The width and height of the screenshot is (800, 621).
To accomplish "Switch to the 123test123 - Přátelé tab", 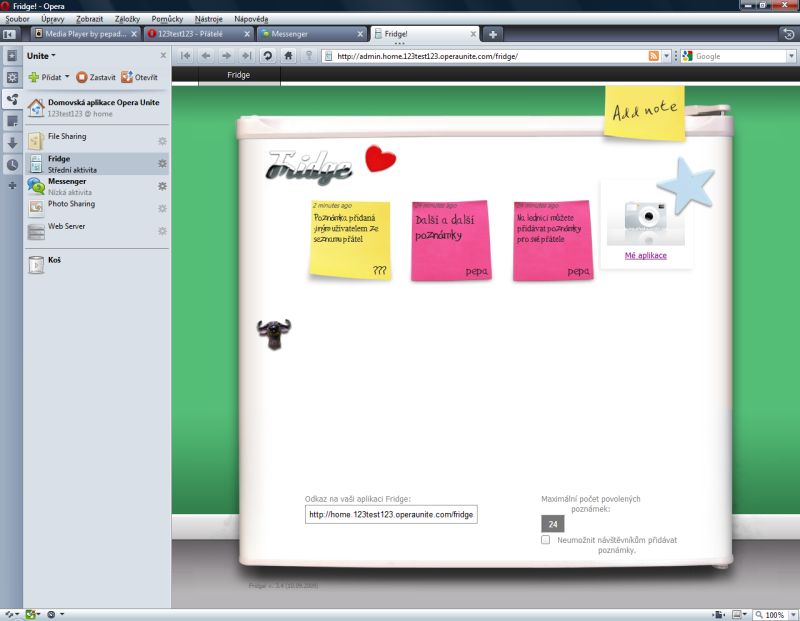I will [198, 34].
